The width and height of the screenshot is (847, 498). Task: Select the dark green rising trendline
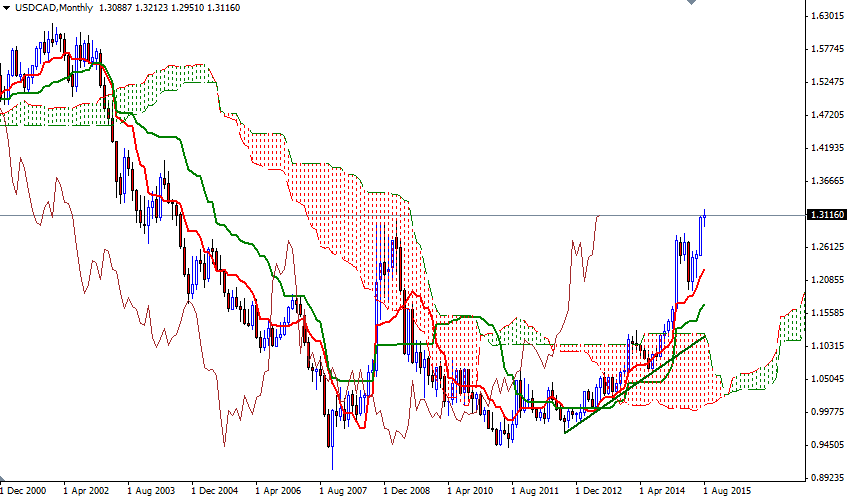point(635,384)
